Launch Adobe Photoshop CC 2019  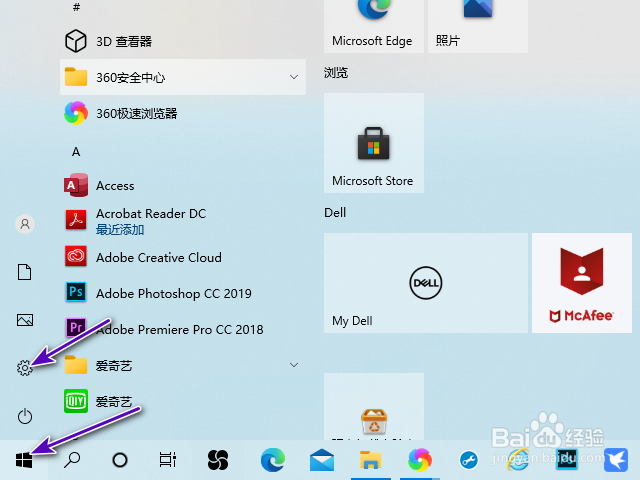(x=183, y=293)
